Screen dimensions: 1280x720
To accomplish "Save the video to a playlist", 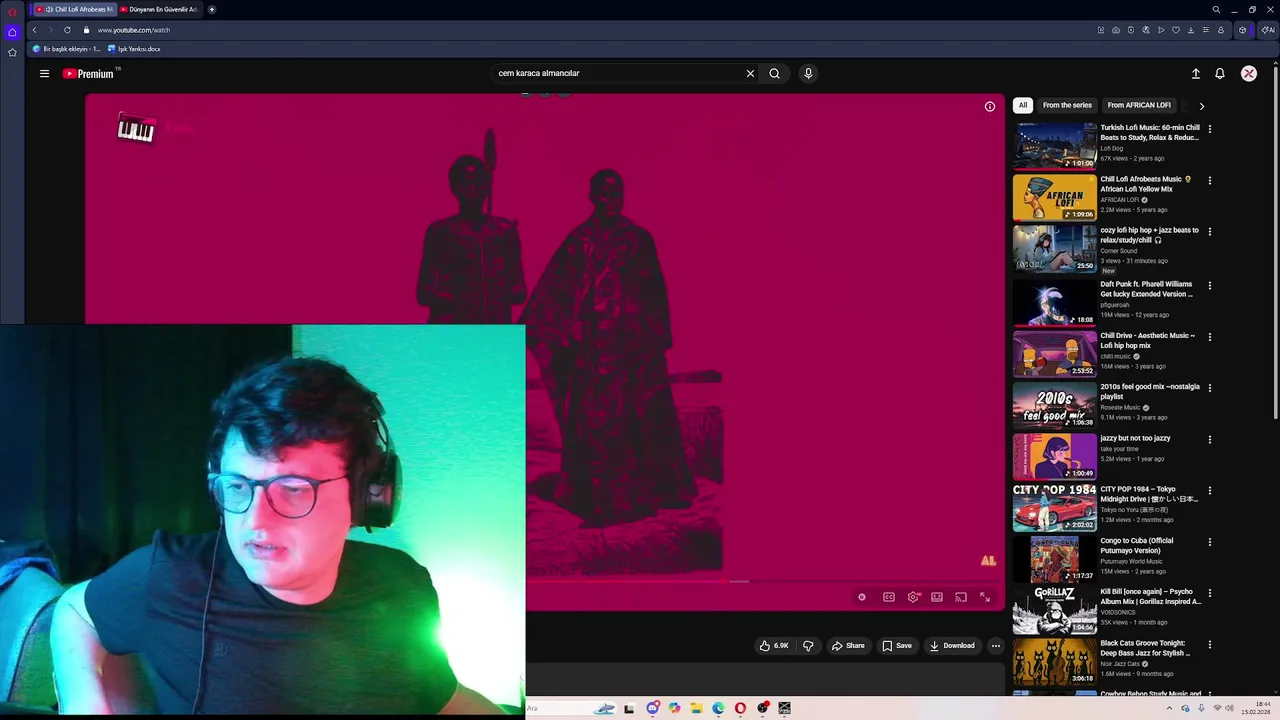I will coord(897,645).
